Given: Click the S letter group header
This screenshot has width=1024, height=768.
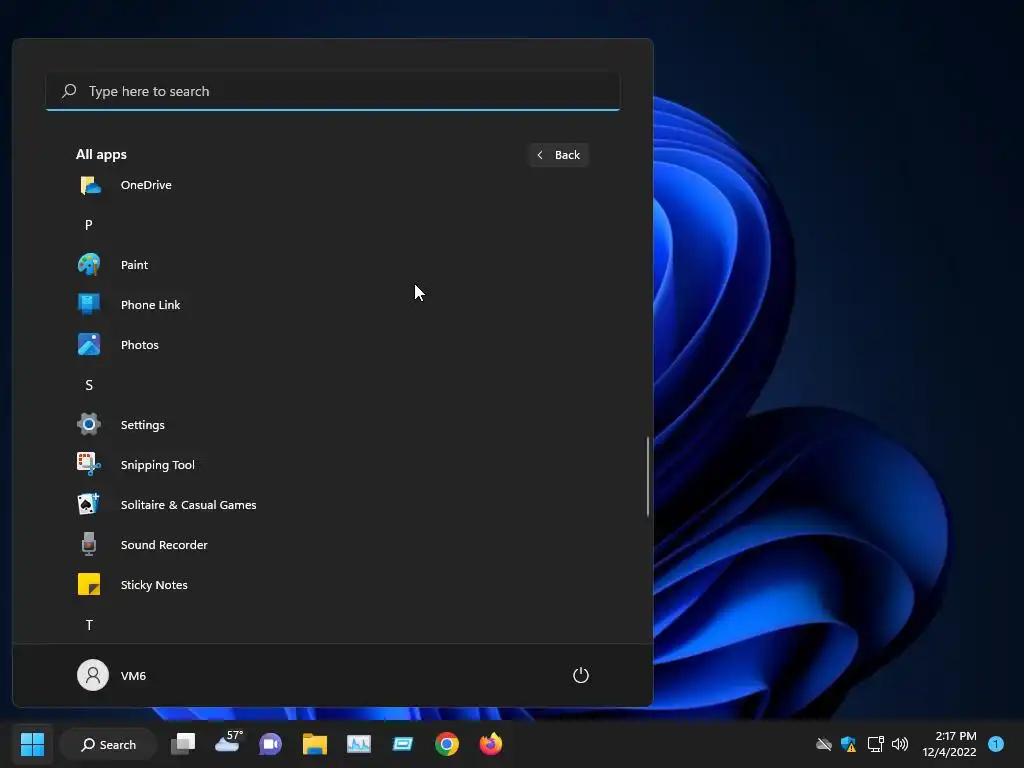Looking at the screenshot, I should click(x=89, y=385).
